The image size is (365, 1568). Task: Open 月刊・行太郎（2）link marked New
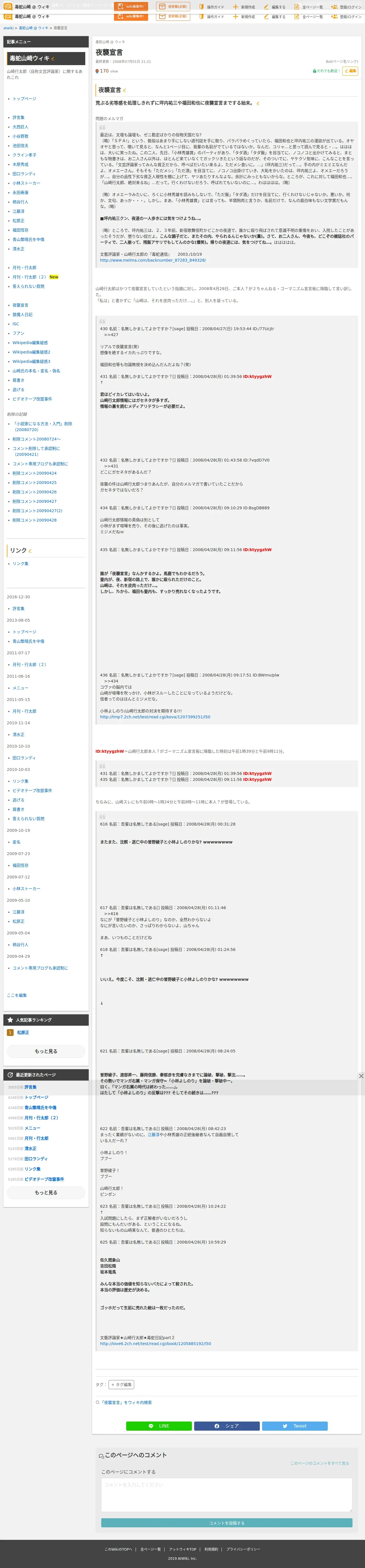[30, 277]
